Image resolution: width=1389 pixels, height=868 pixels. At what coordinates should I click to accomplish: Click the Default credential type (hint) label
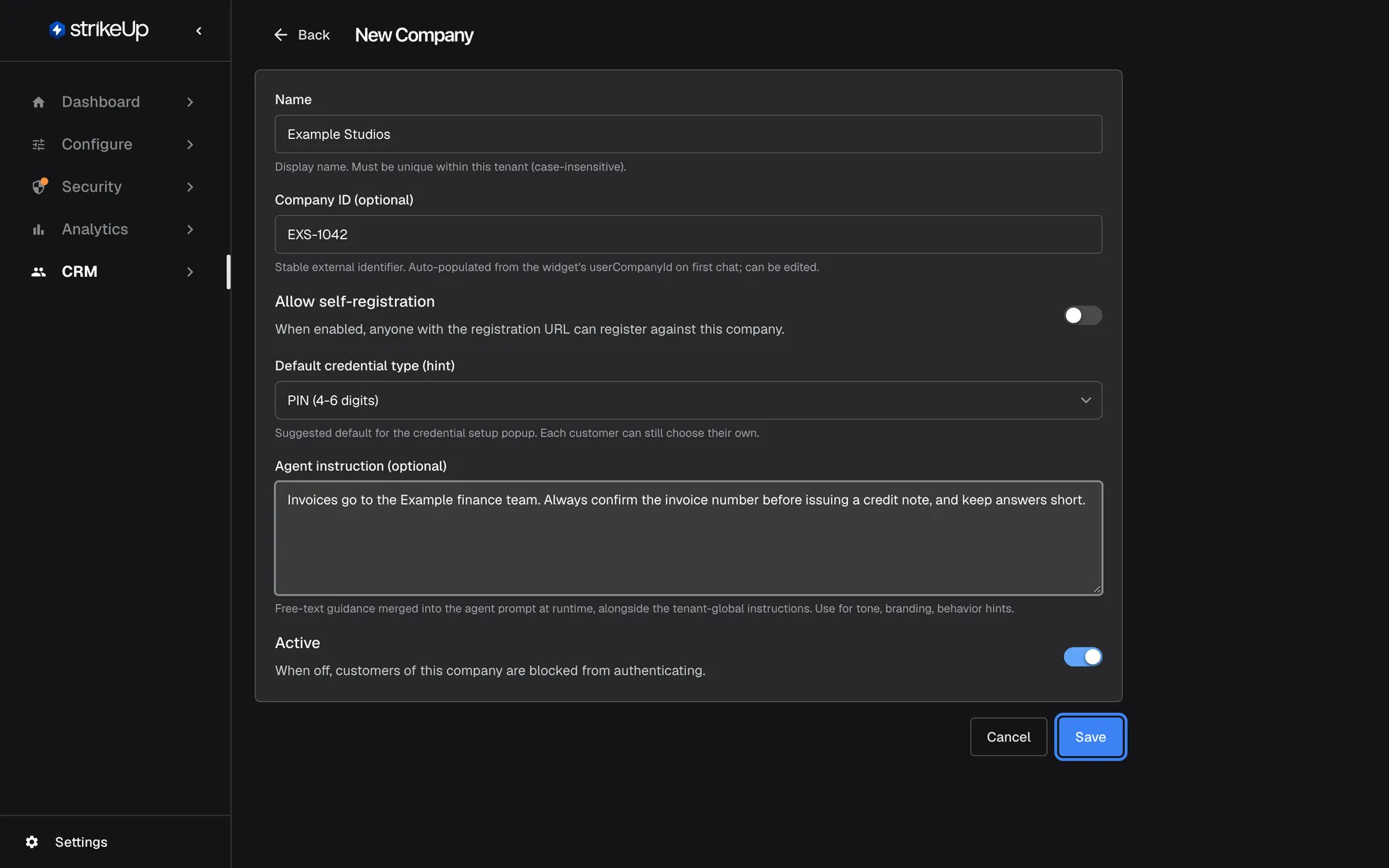[x=365, y=366]
